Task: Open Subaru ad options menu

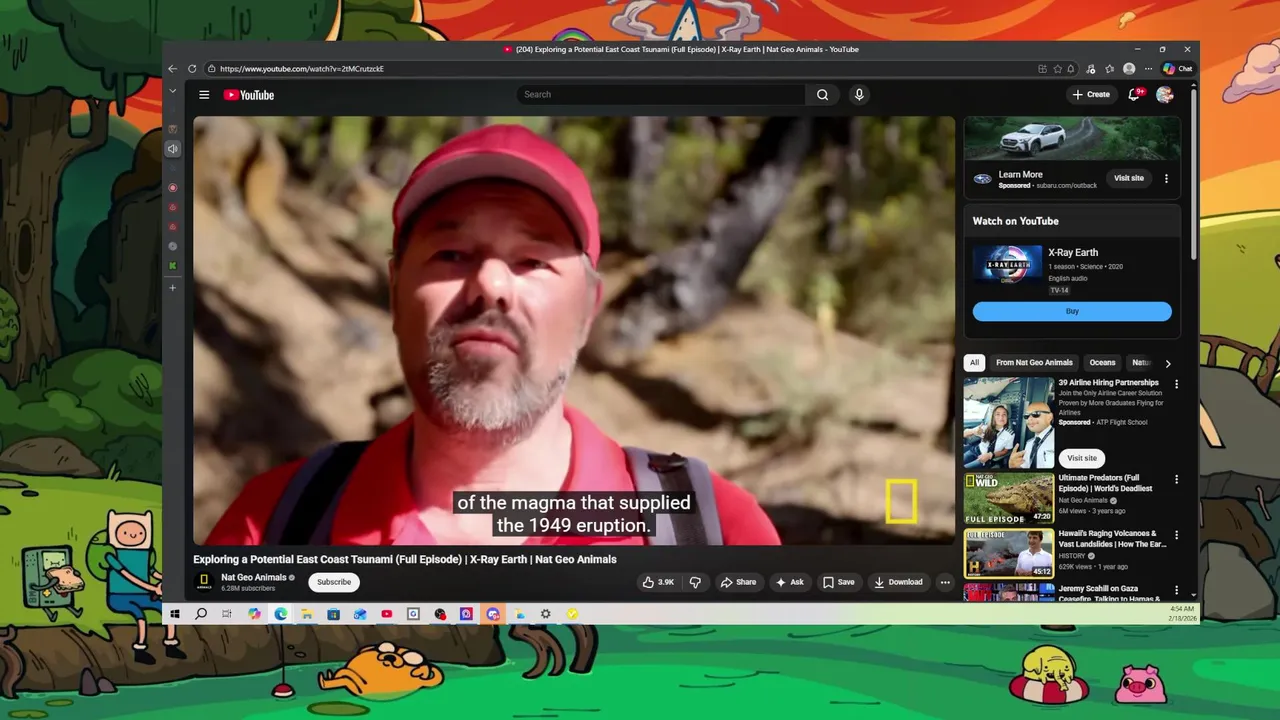Action: [x=1166, y=178]
